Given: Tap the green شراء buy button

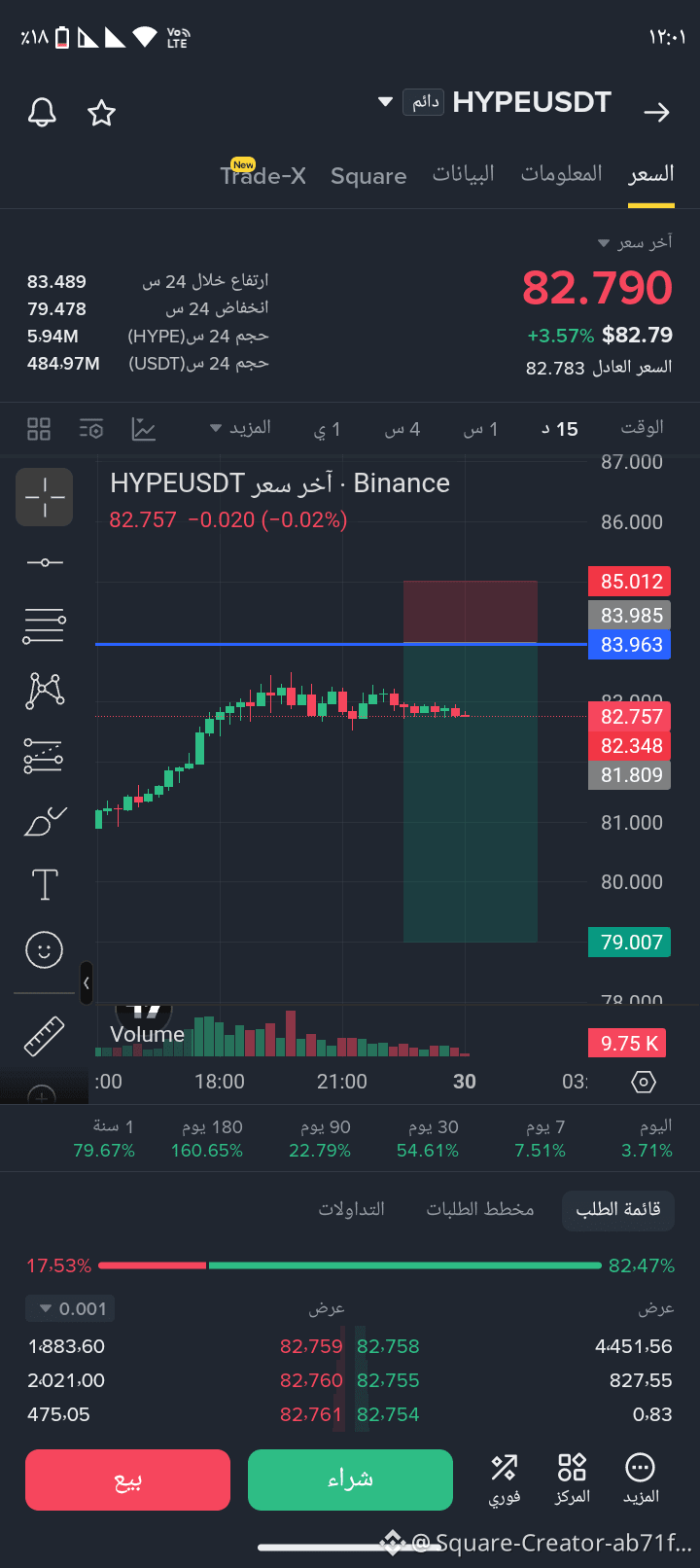Looking at the screenshot, I should point(350,1479).
